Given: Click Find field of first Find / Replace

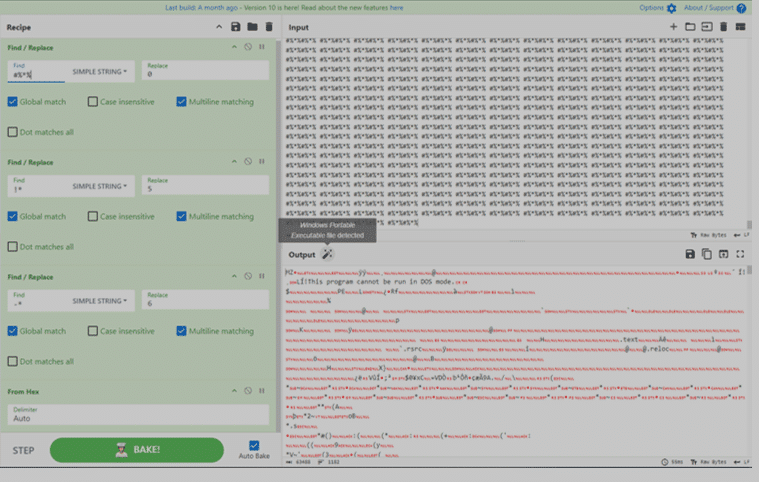Looking at the screenshot, I should point(36,71).
